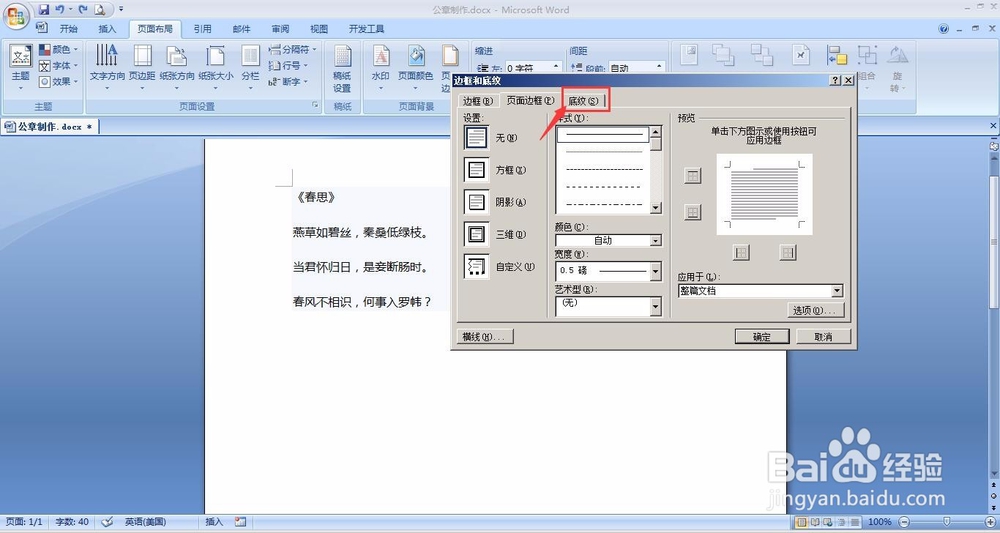Toggle the left border preview button
Image resolution: width=1000 pixels, height=533 pixels.
point(741,253)
